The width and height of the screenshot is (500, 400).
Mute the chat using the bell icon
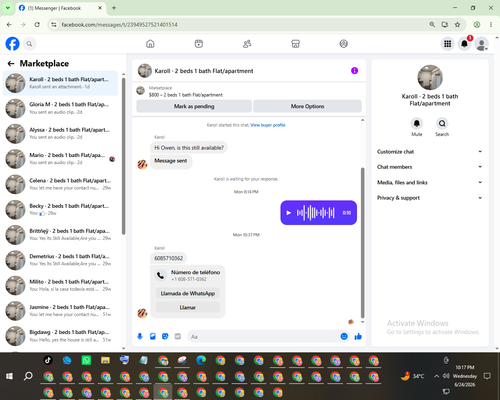tap(417, 124)
